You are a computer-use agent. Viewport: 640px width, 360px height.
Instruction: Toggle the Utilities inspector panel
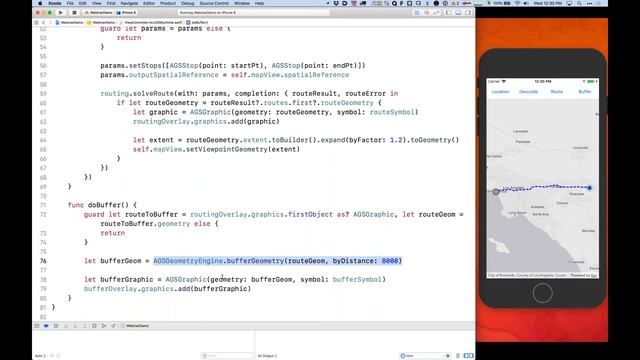coord(468,13)
